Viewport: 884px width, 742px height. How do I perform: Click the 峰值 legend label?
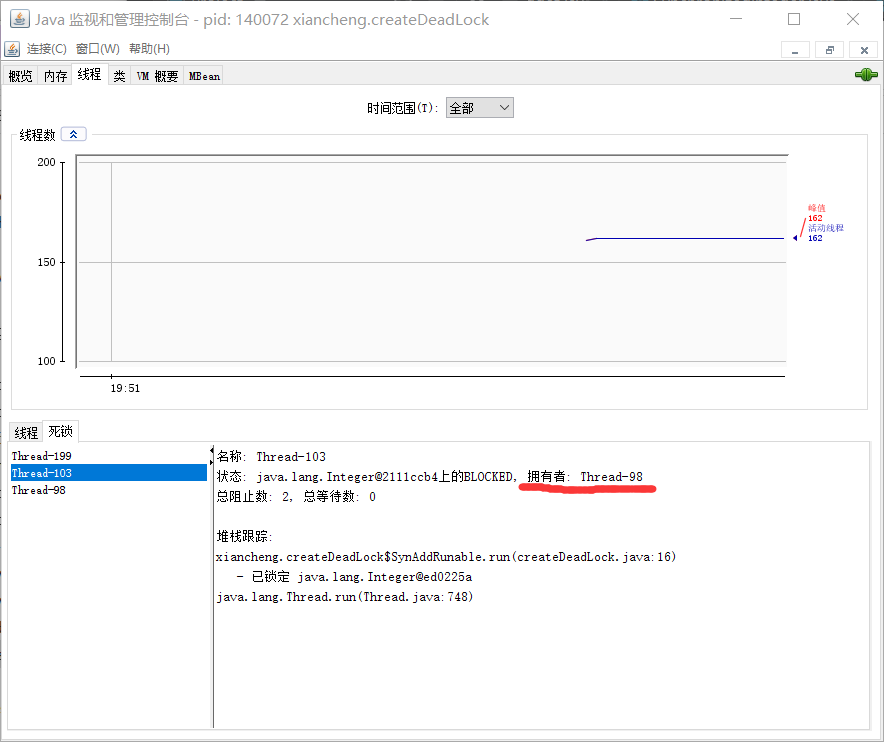(816, 208)
